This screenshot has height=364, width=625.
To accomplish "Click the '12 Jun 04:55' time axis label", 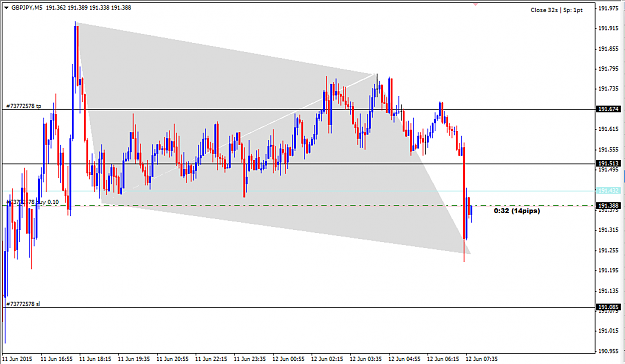I will pos(405,359).
